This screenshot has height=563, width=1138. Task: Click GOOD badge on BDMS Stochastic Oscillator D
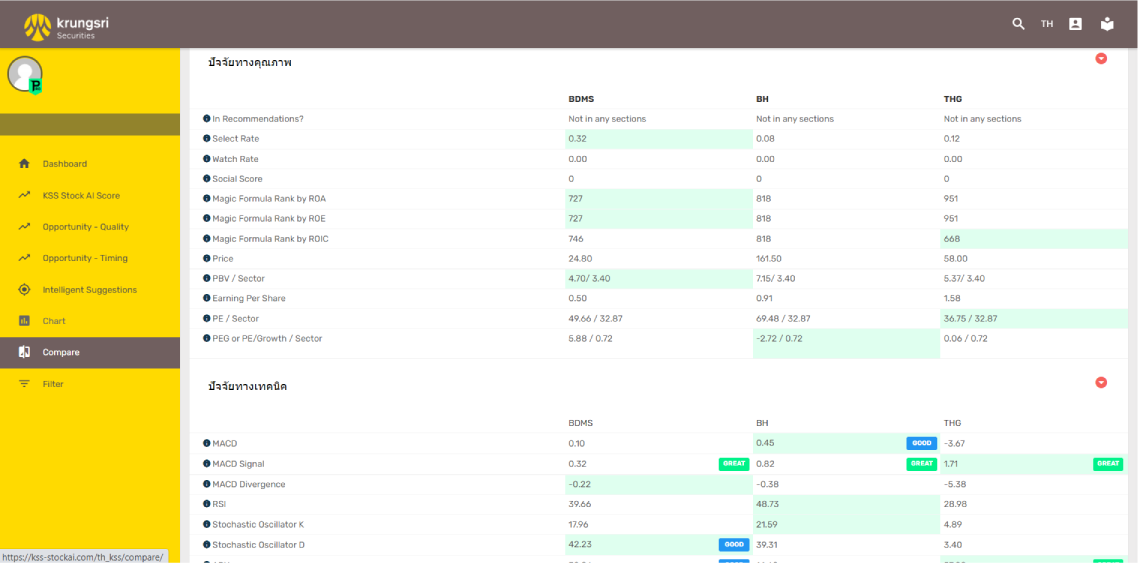tap(734, 544)
